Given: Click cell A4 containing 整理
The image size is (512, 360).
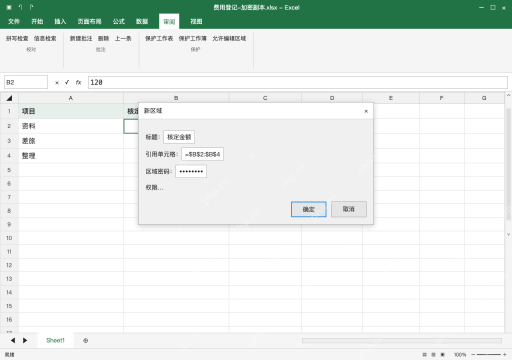Looking at the screenshot, I should point(71,156).
